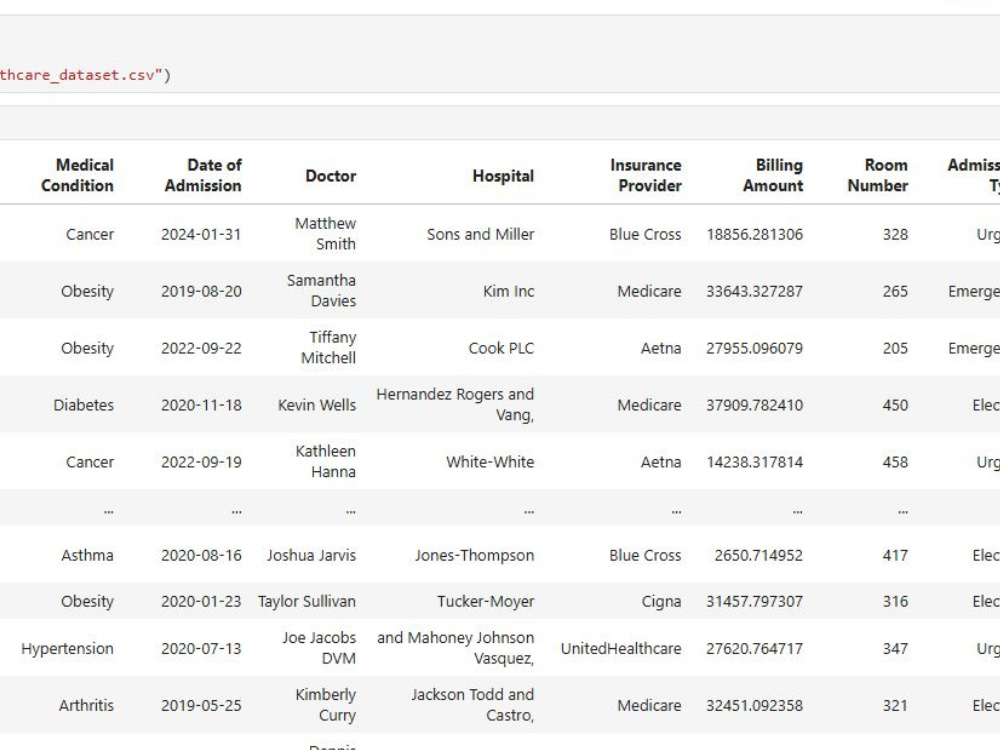Image resolution: width=1000 pixels, height=750 pixels.
Task: Click hospital Hernandez Rogers and Vang
Action: (455, 404)
